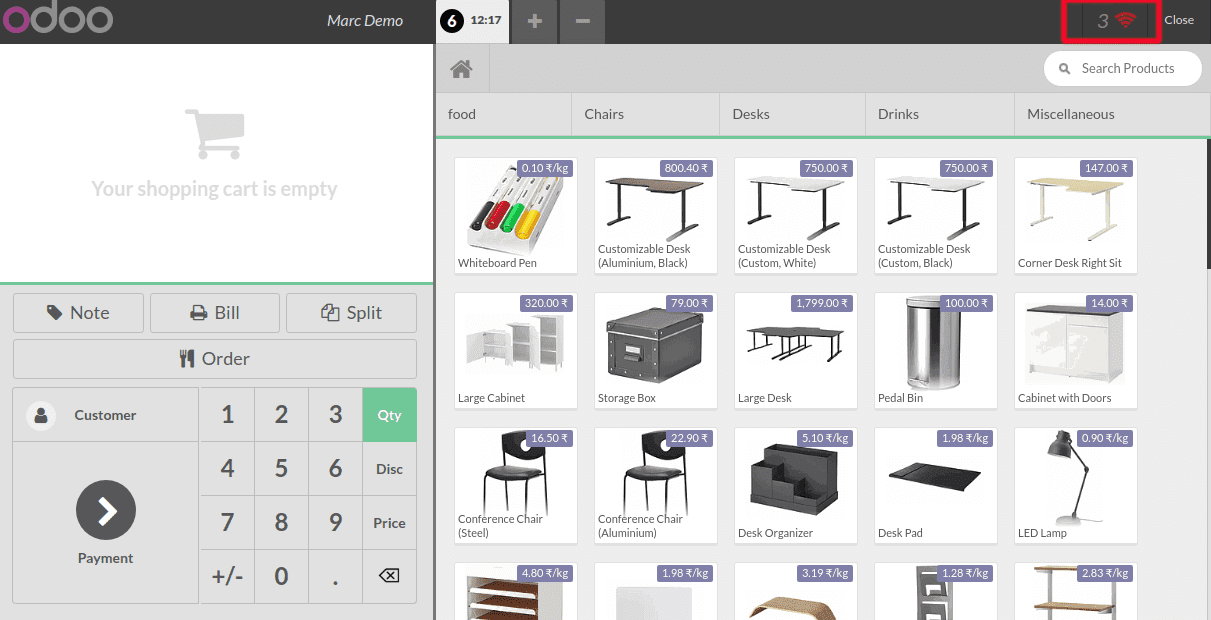Add a new order with plus button

tap(535, 20)
